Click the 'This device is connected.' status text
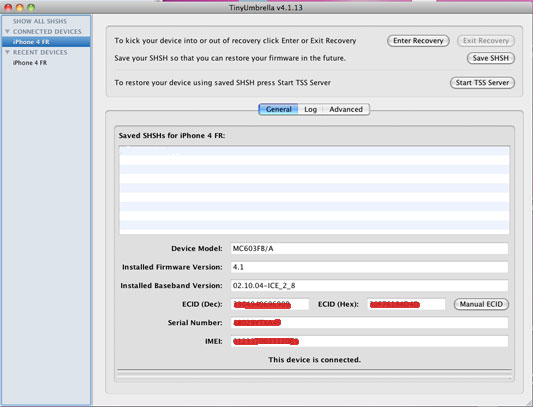The image size is (533, 407). [314, 360]
